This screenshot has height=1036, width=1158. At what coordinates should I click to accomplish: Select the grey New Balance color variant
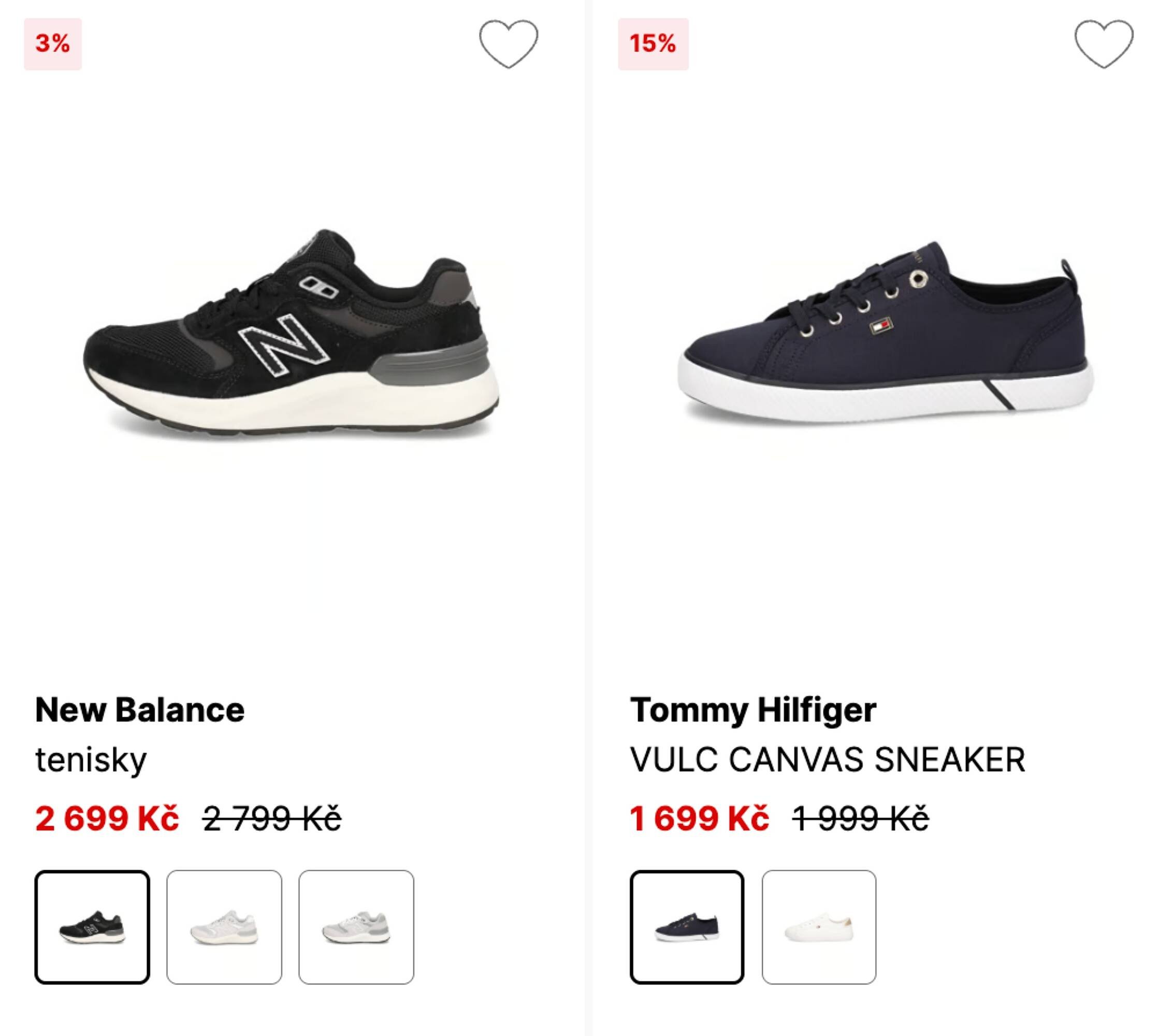[x=356, y=927]
